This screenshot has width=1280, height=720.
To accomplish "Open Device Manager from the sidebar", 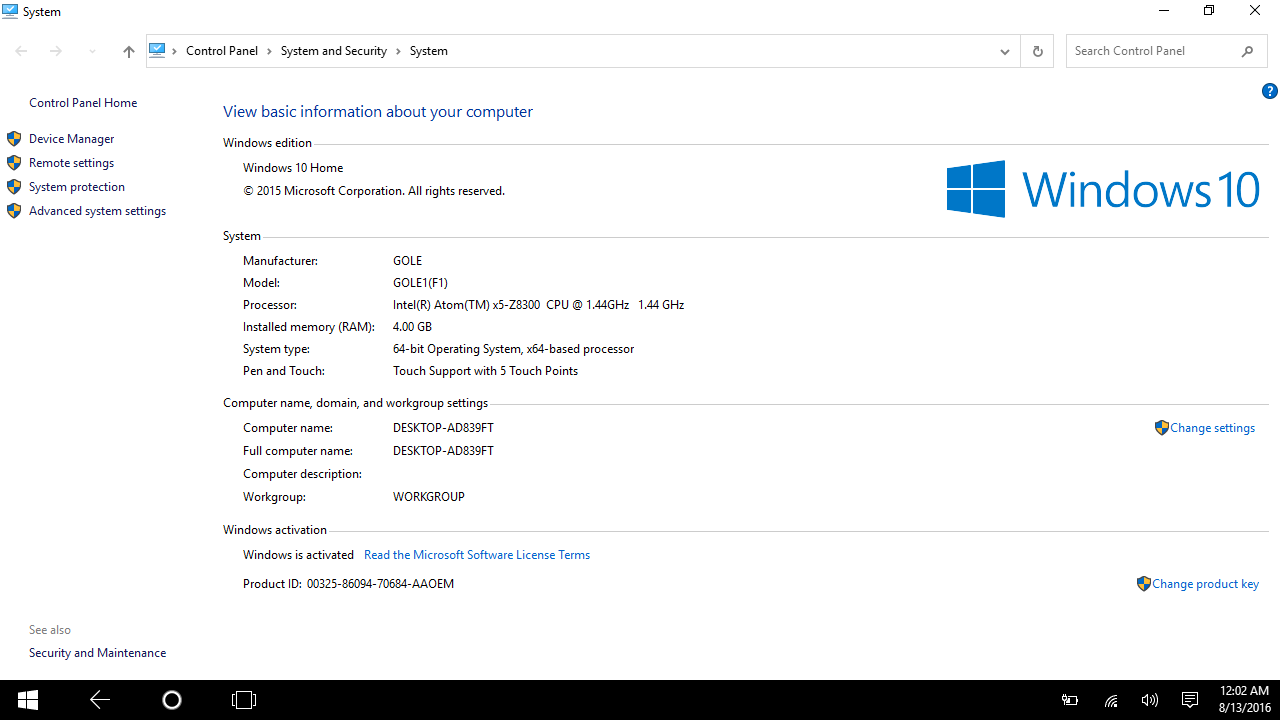I will [71, 139].
